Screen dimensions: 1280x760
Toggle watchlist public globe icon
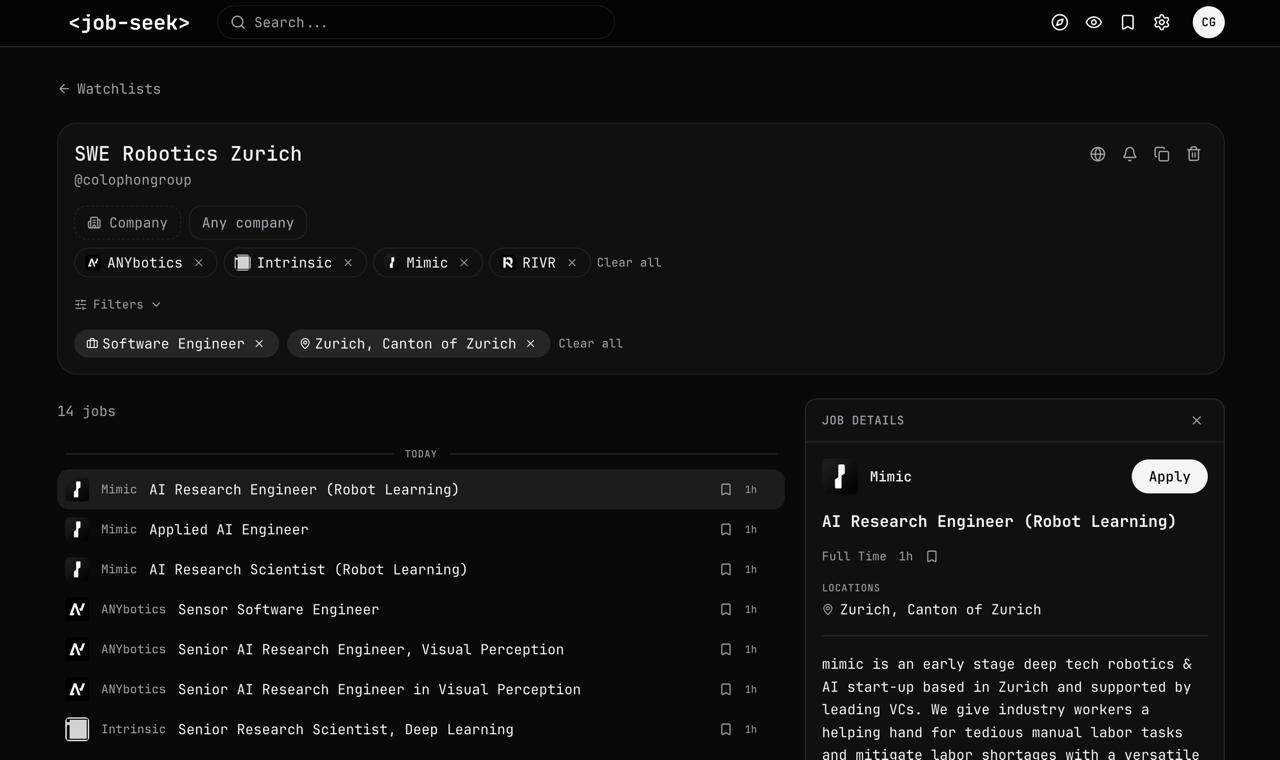click(x=1098, y=154)
